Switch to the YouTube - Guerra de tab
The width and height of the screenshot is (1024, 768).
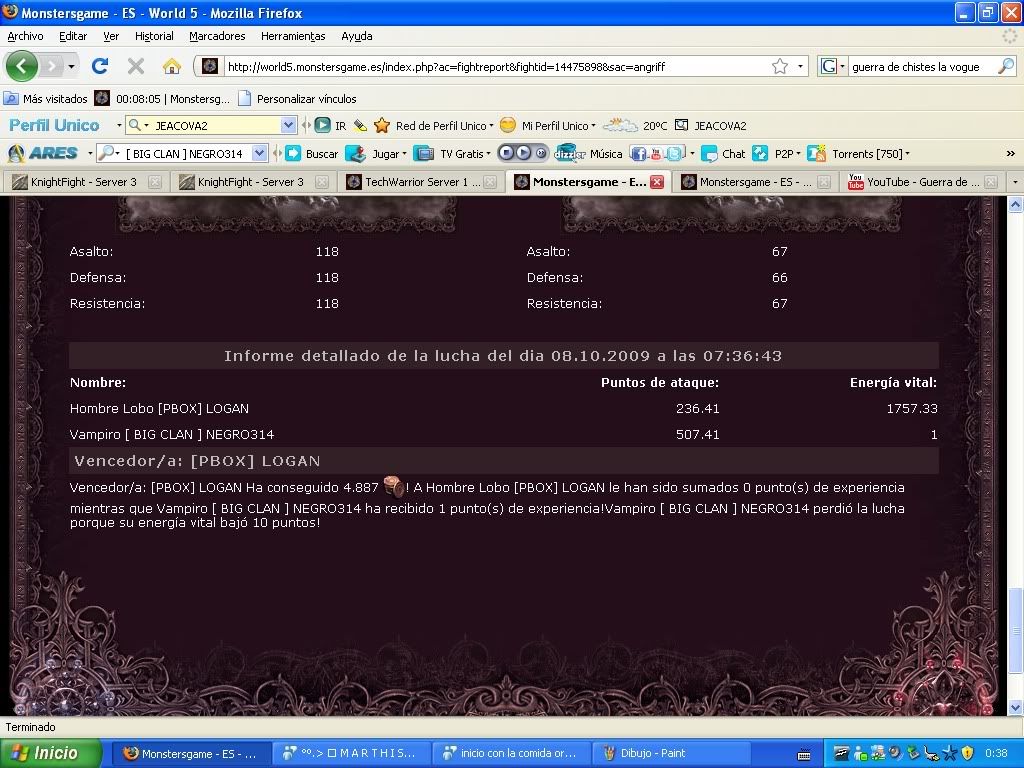(x=915, y=182)
